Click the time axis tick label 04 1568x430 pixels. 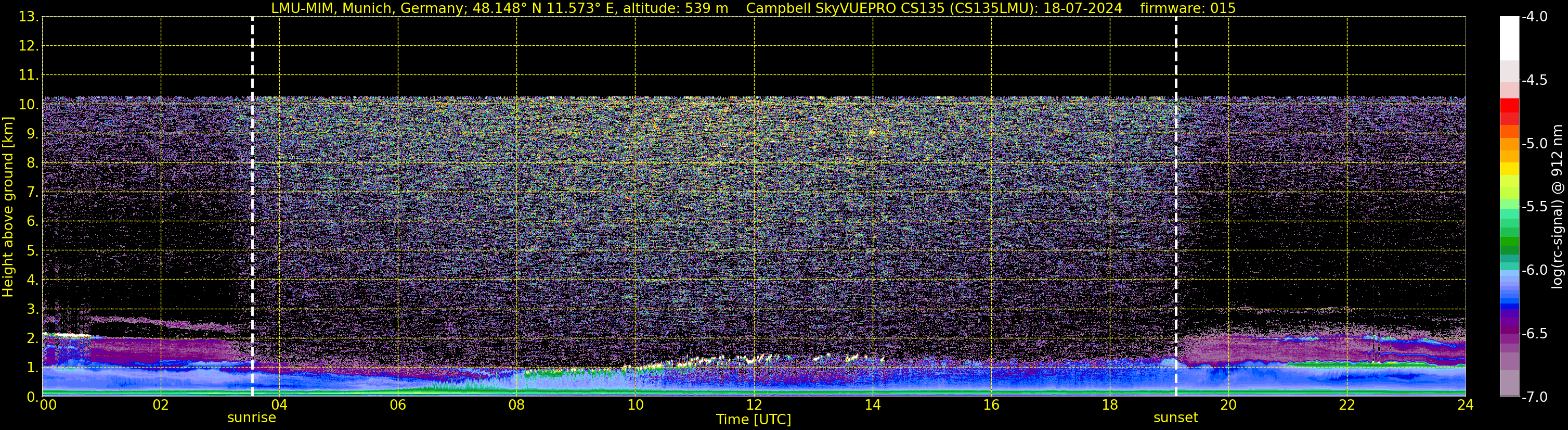coord(279,405)
